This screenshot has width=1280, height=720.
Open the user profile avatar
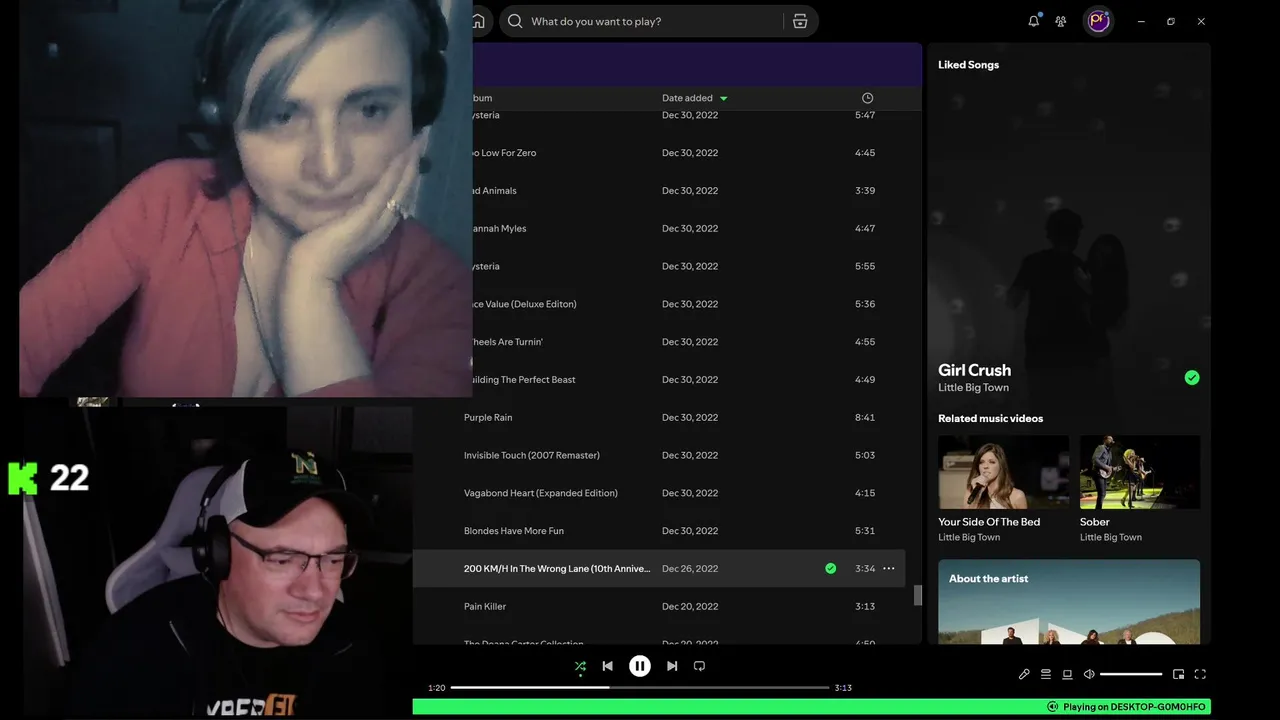1099,21
